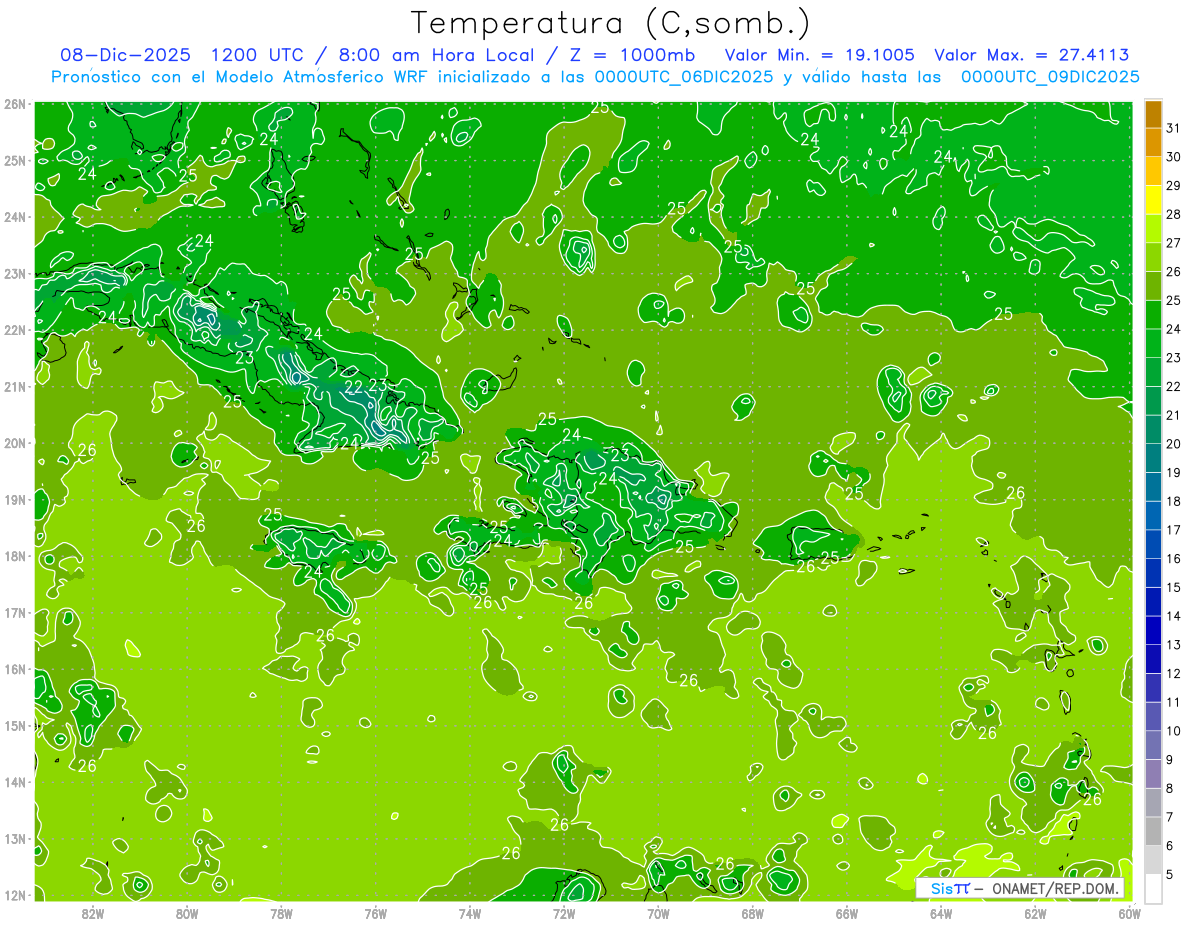Click the color bar label '18'

tap(1174, 501)
